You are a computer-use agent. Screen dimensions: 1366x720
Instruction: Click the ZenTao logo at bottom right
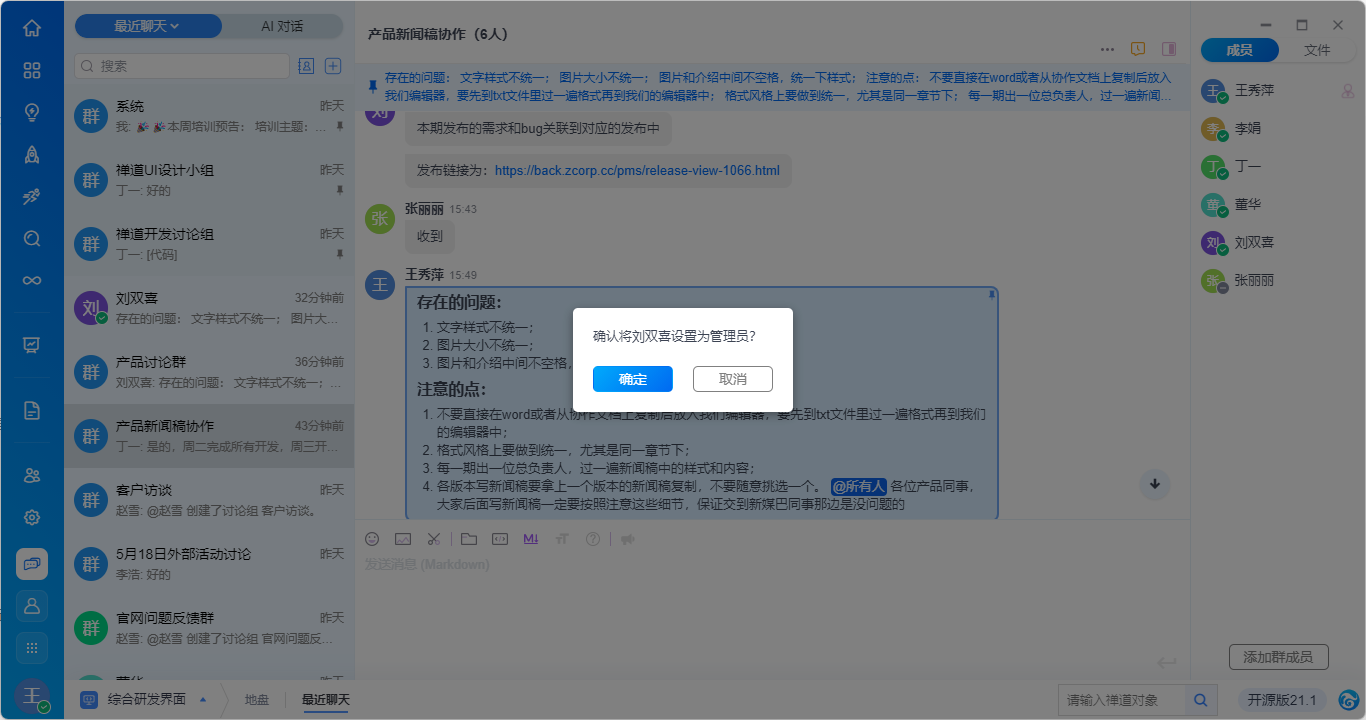1348,700
